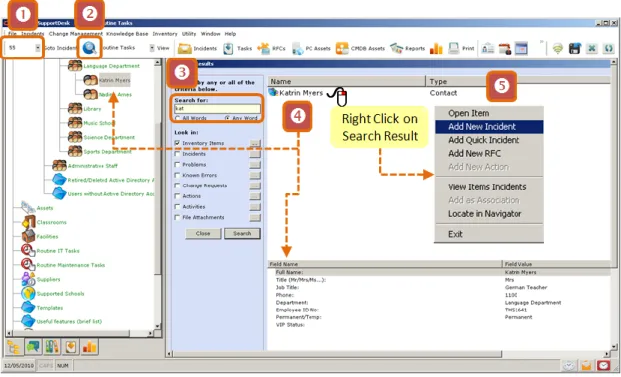
Task: Open the incident number dropdown arrow
Action: 38,48
